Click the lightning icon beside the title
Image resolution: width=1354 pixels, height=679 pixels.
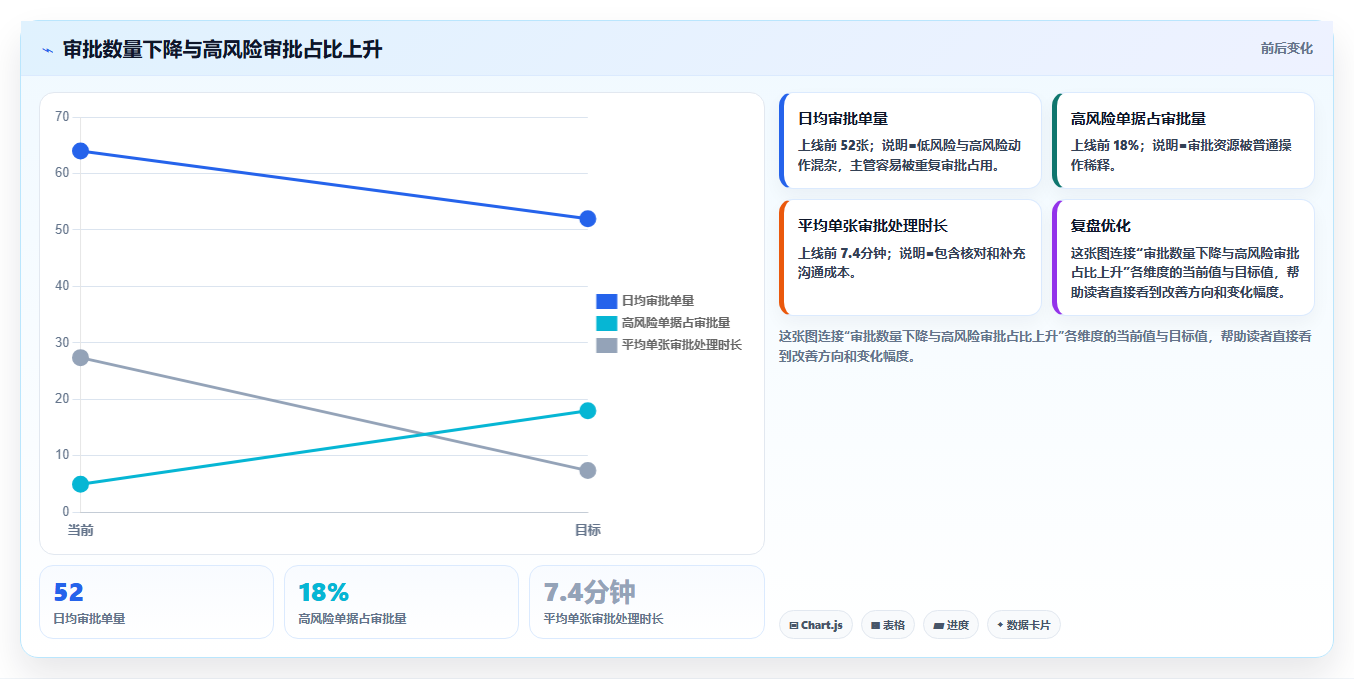[47, 50]
